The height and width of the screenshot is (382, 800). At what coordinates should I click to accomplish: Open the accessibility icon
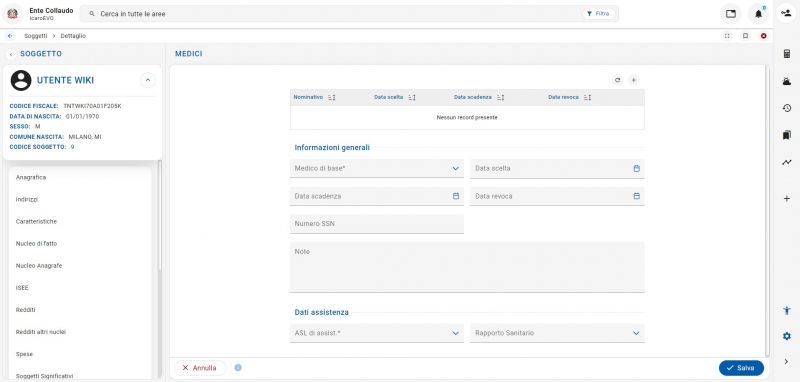[787, 310]
